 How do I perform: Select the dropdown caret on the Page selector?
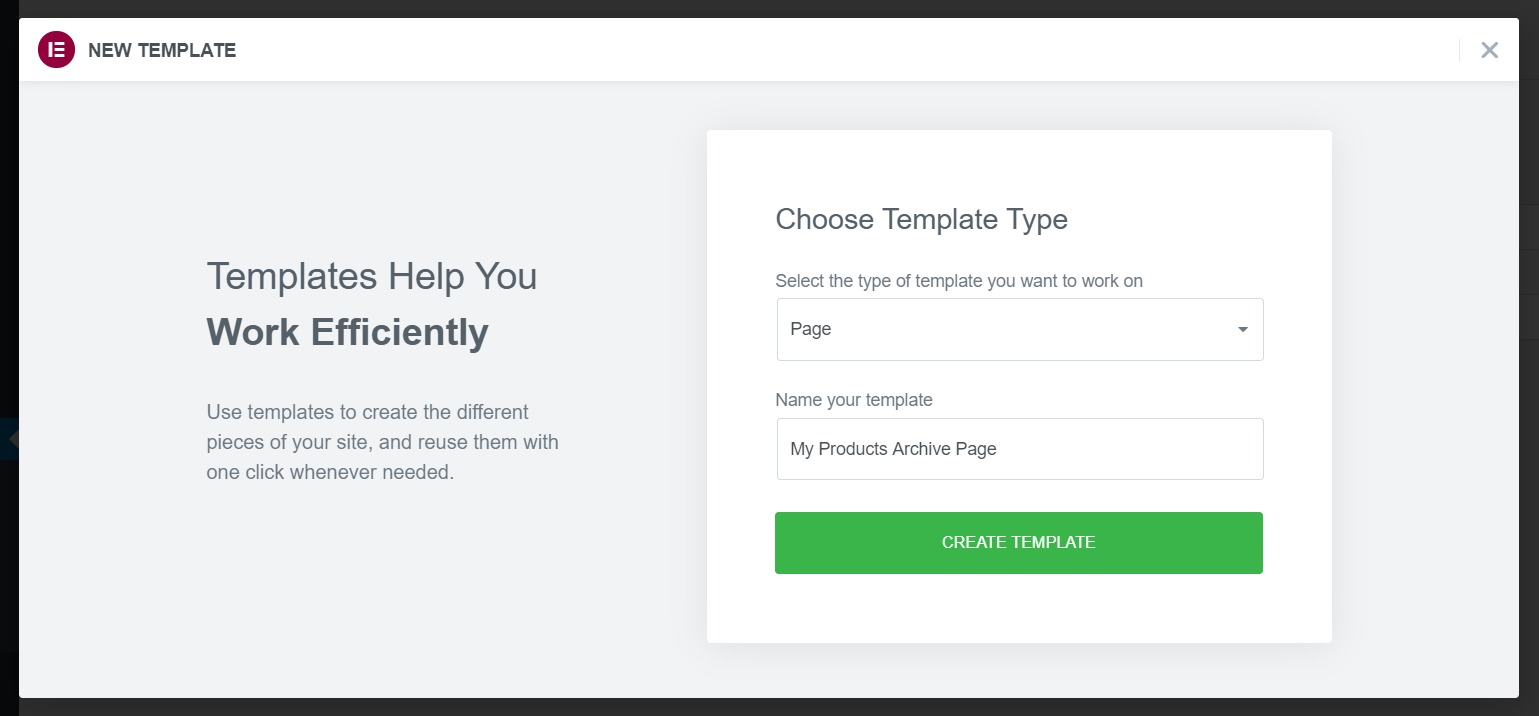[x=1243, y=328]
